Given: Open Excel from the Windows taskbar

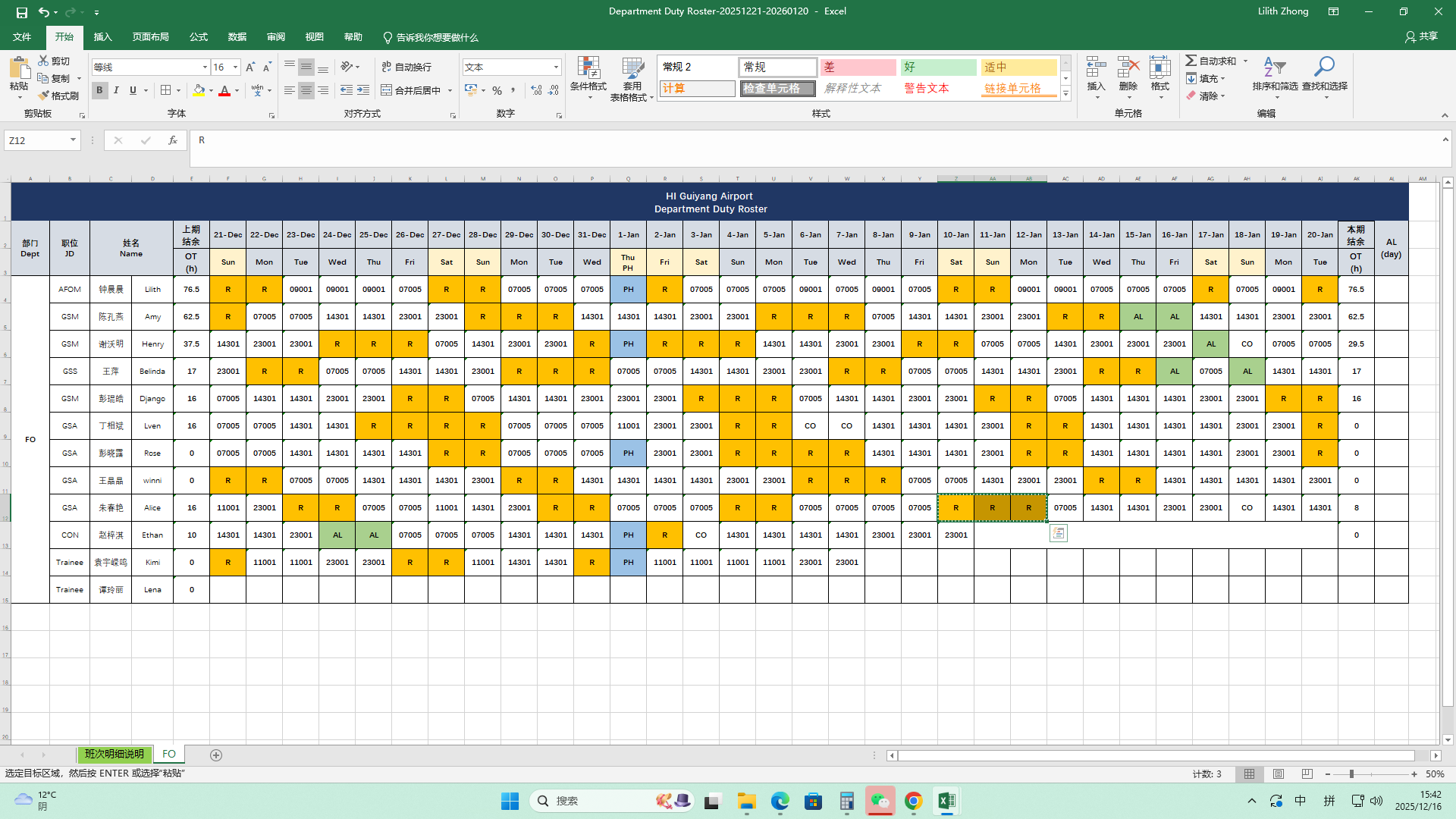Looking at the screenshot, I should pos(946,801).
